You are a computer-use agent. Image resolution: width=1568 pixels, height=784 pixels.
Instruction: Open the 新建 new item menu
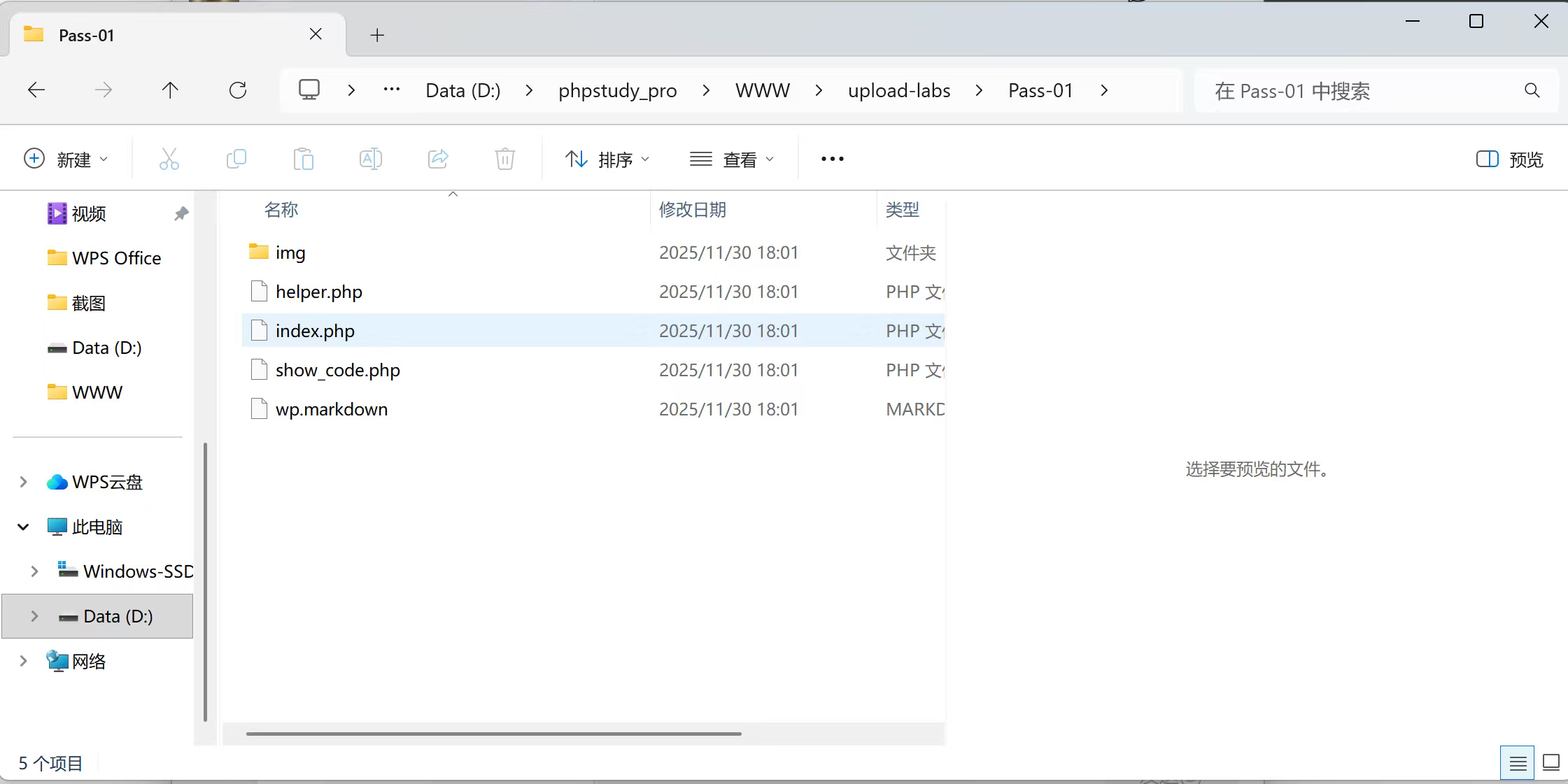pyautogui.click(x=66, y=159)
